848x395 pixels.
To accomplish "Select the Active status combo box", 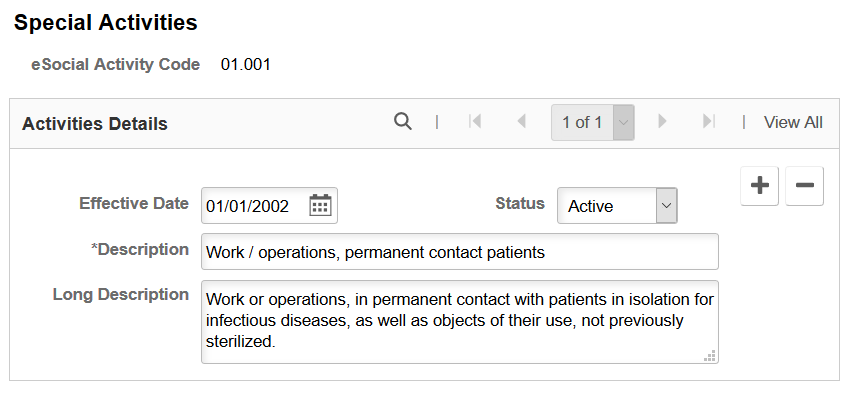I will pos(617,206).
